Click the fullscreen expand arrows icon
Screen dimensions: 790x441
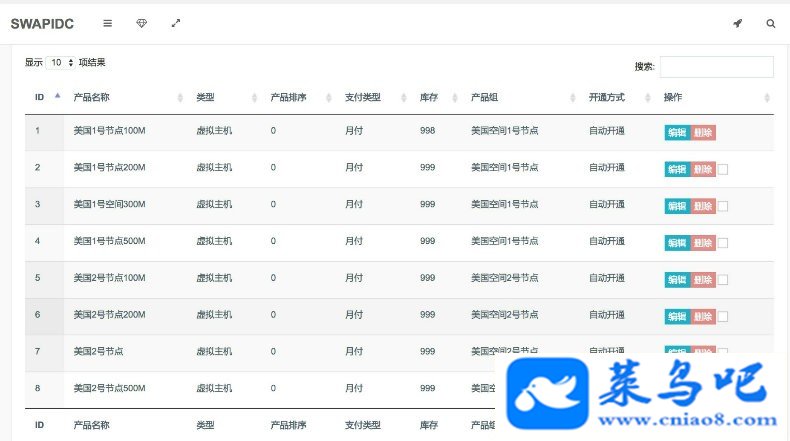pos(176,23)
